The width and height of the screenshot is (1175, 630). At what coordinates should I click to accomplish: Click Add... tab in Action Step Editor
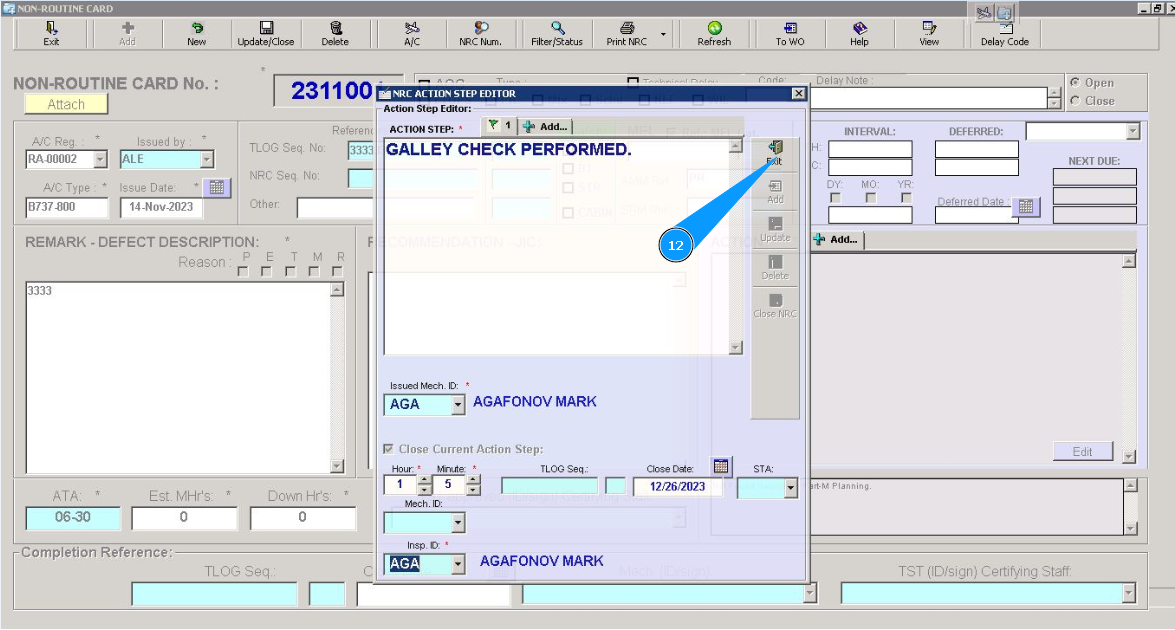coord(546,127)
